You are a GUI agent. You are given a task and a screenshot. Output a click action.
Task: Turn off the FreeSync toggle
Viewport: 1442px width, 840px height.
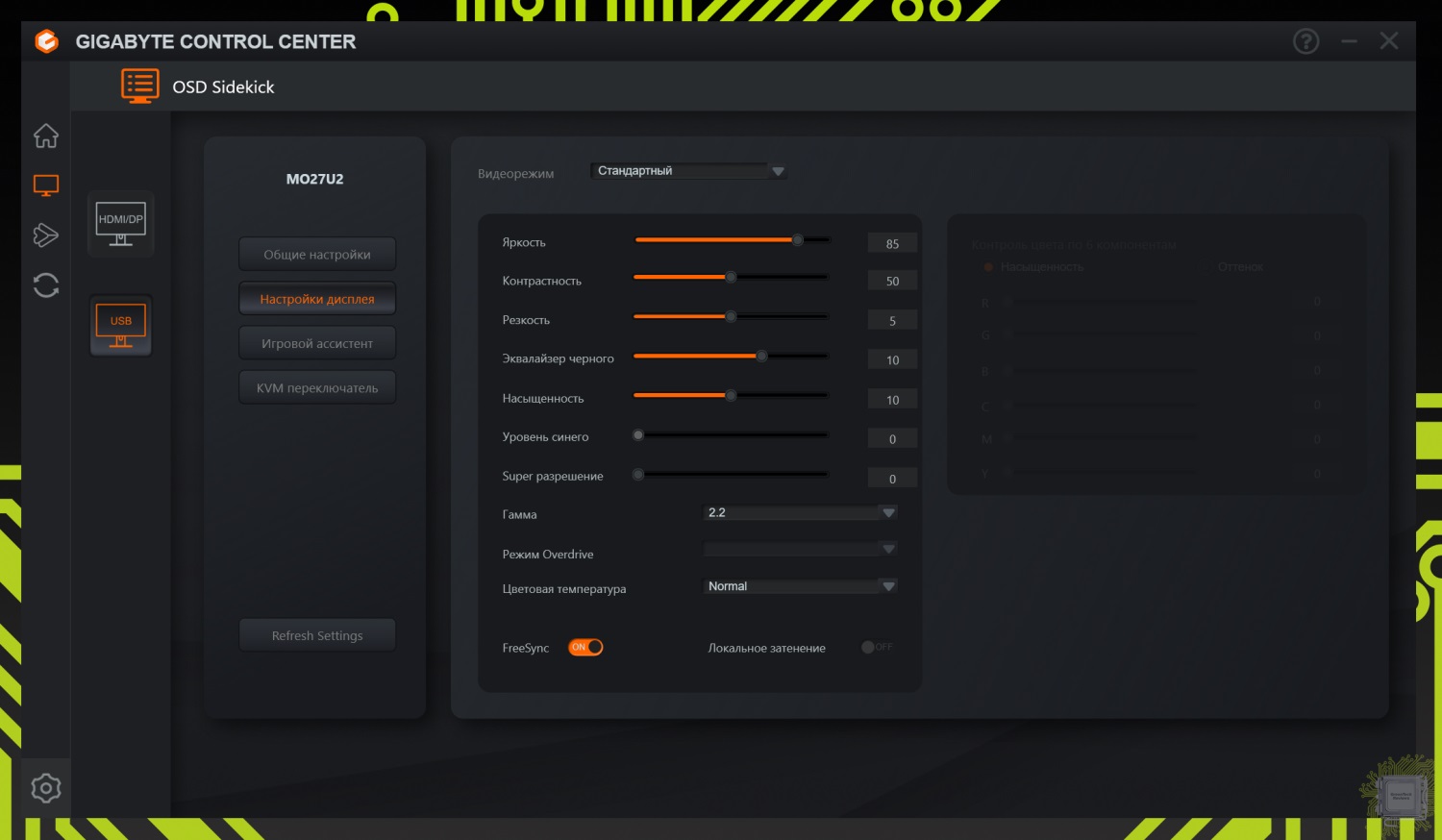(x=585, y=648)
